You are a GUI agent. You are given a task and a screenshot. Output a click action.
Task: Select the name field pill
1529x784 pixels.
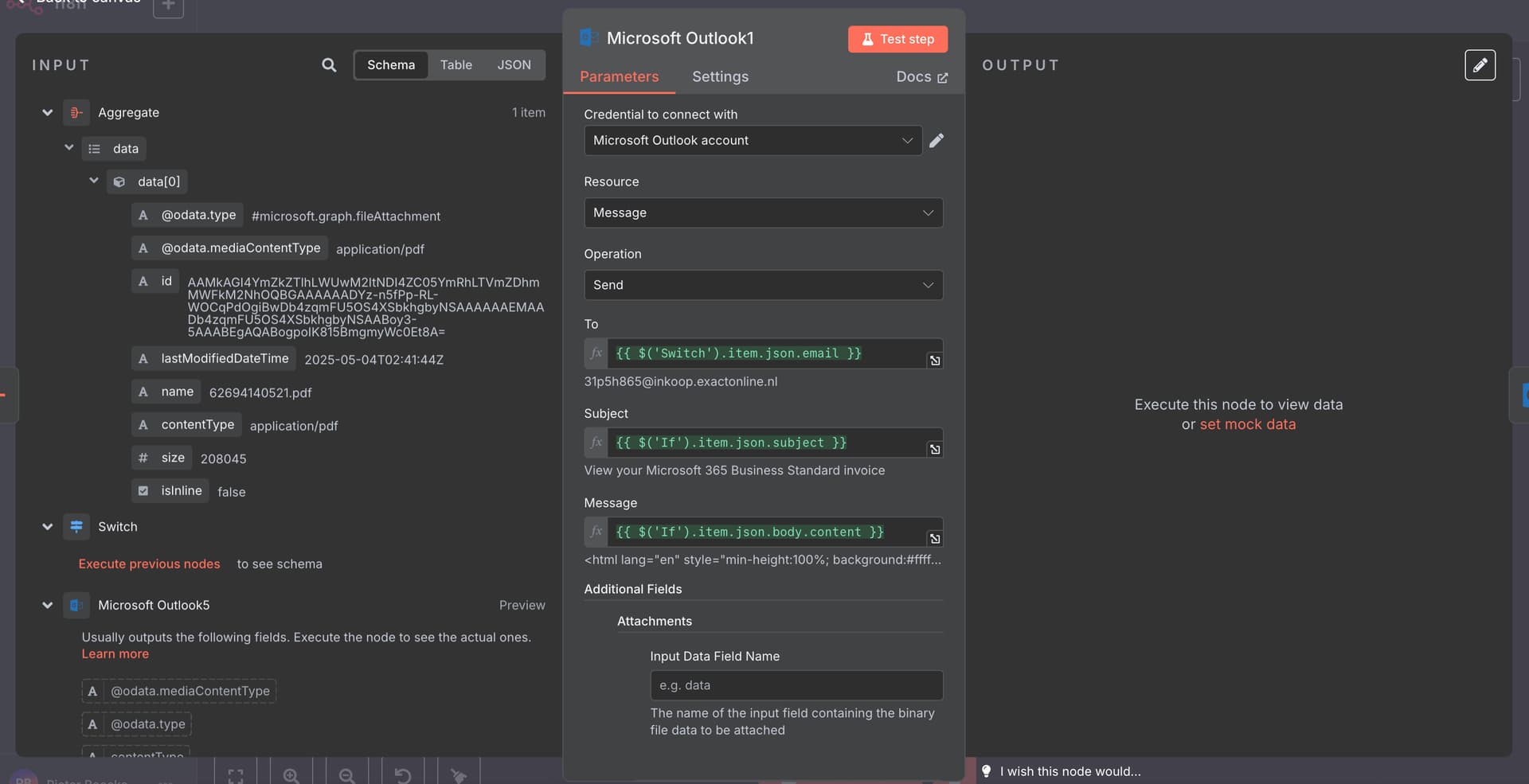(166, 392)
